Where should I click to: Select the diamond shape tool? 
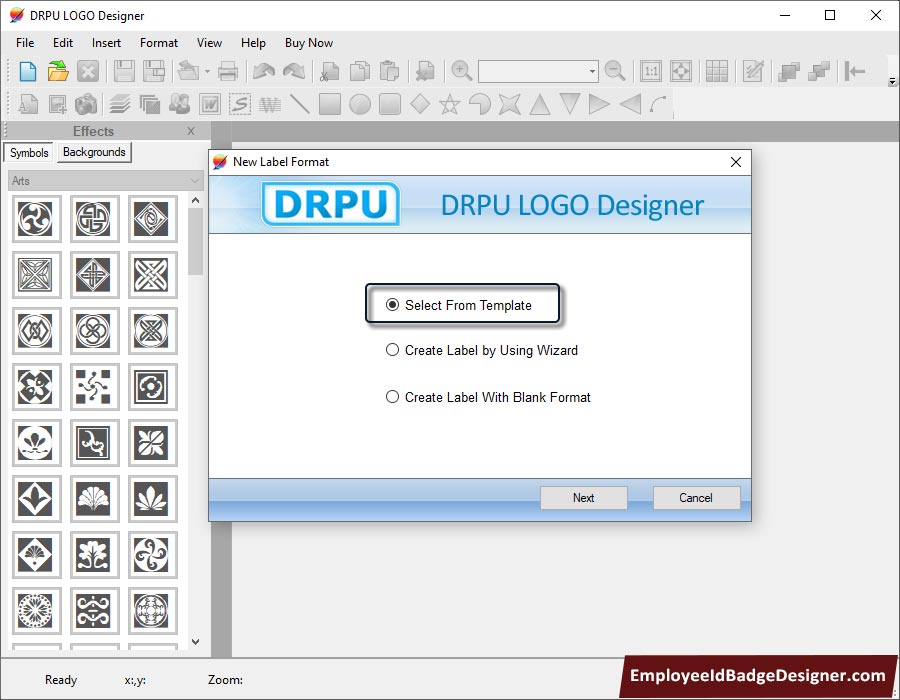(x=420, y=104)
